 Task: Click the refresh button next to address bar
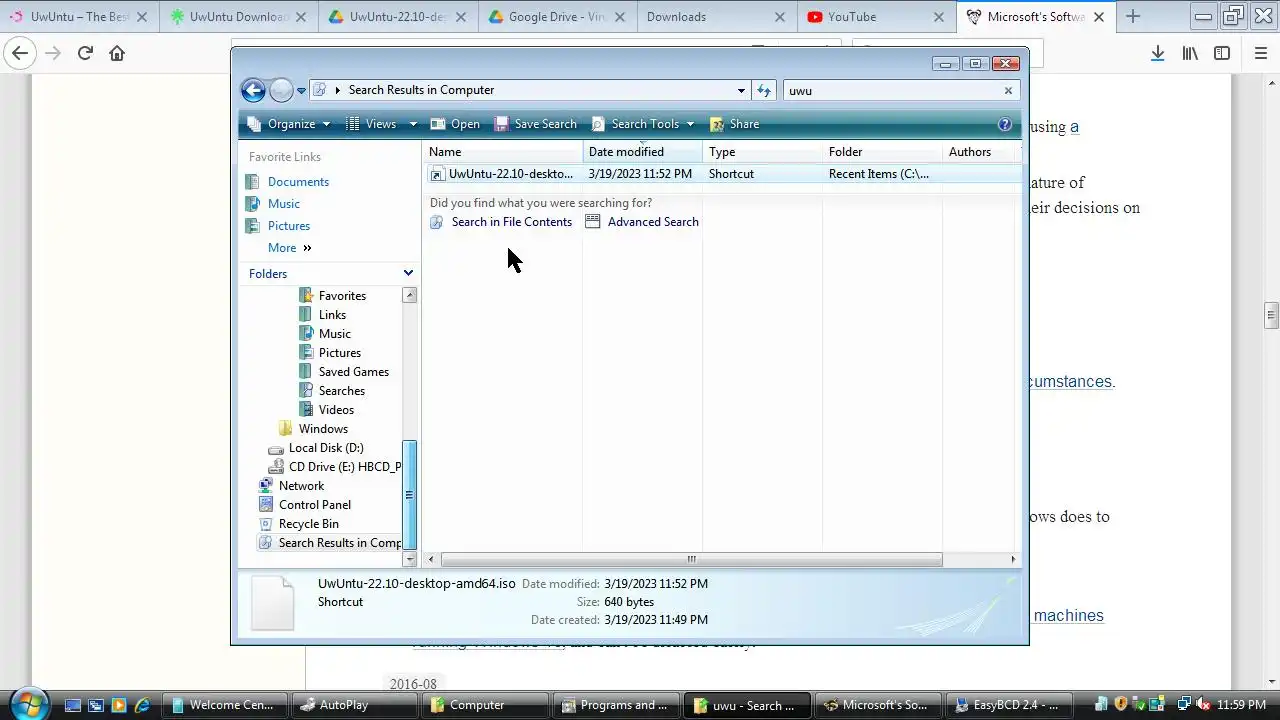(764, 90)
